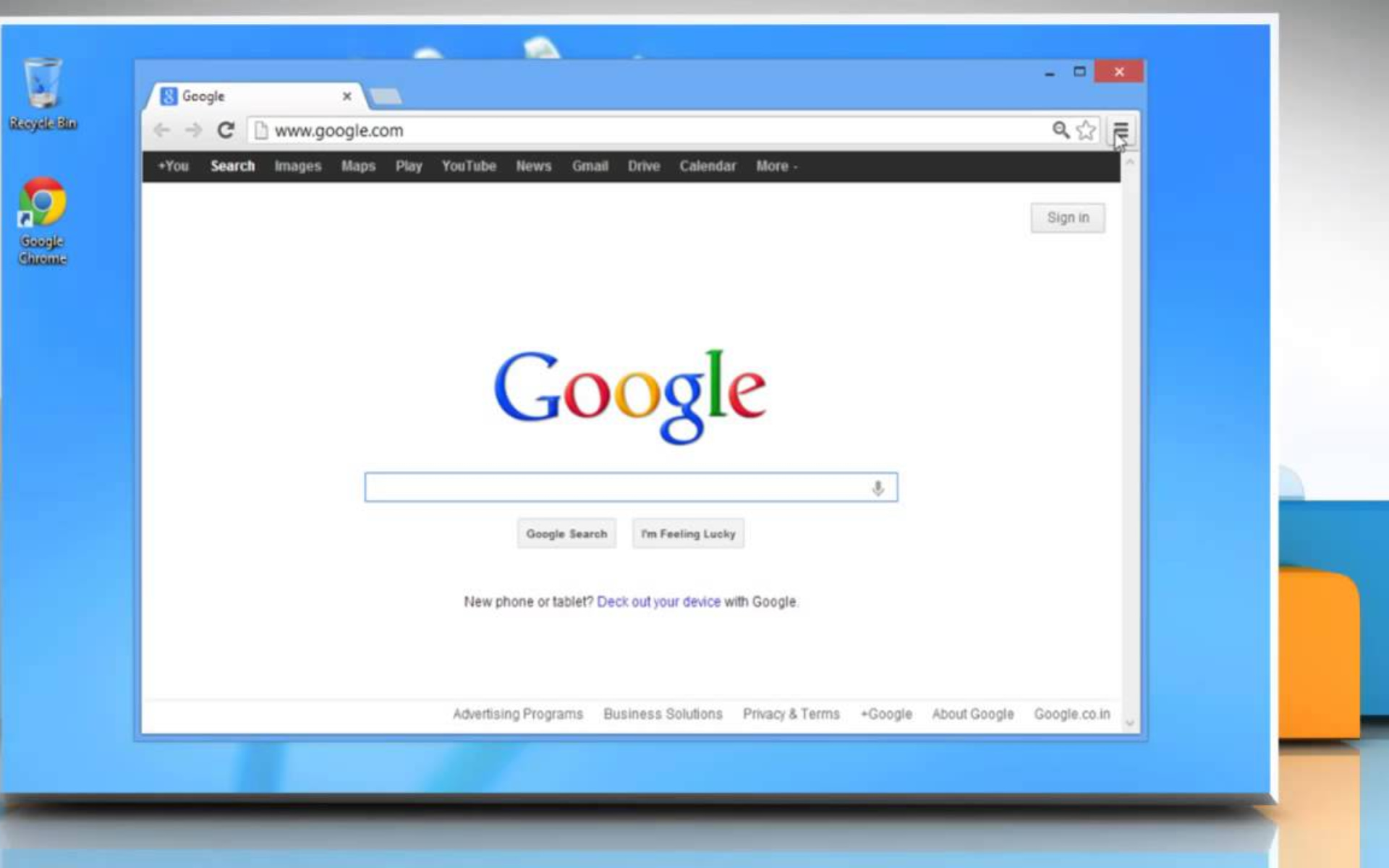Click the Google Chrome reload button
The height and width of the screenshot is (868, 1389).
click(225, 130)
